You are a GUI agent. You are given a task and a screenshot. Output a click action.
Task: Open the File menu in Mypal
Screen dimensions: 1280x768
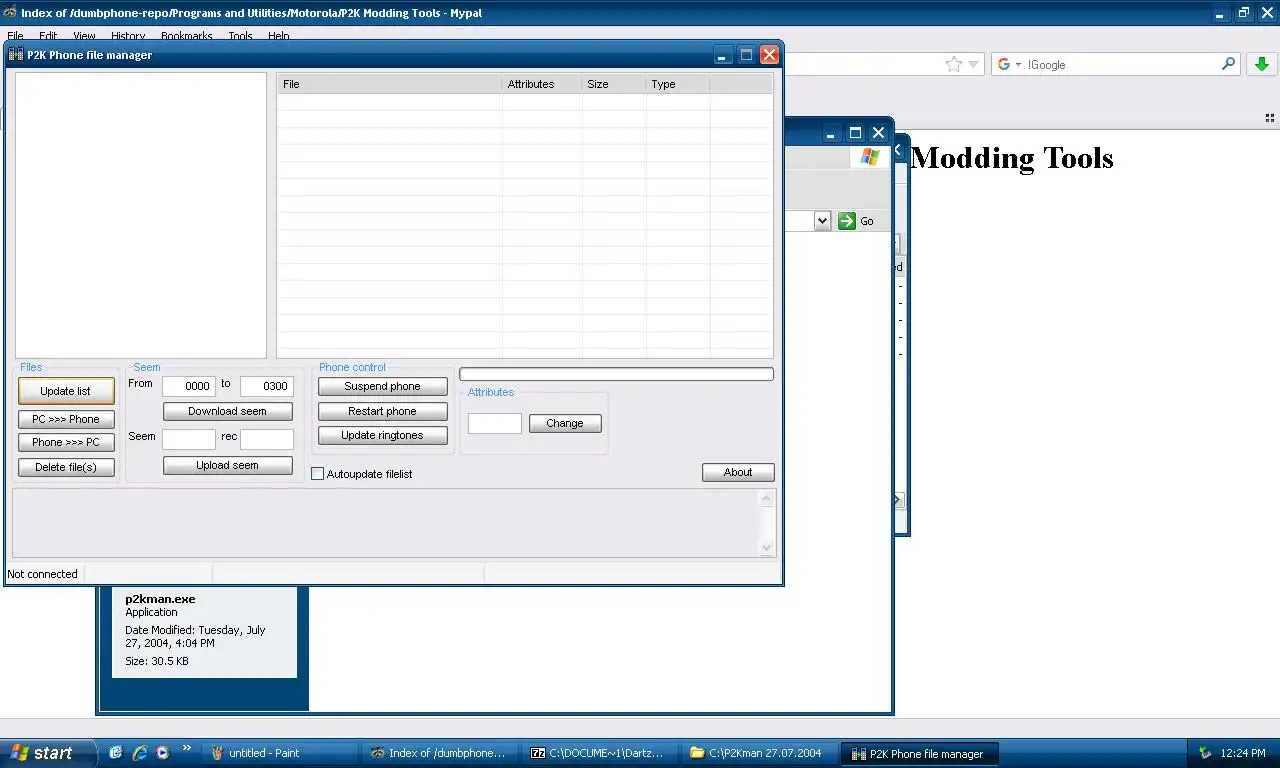[15, 36]
